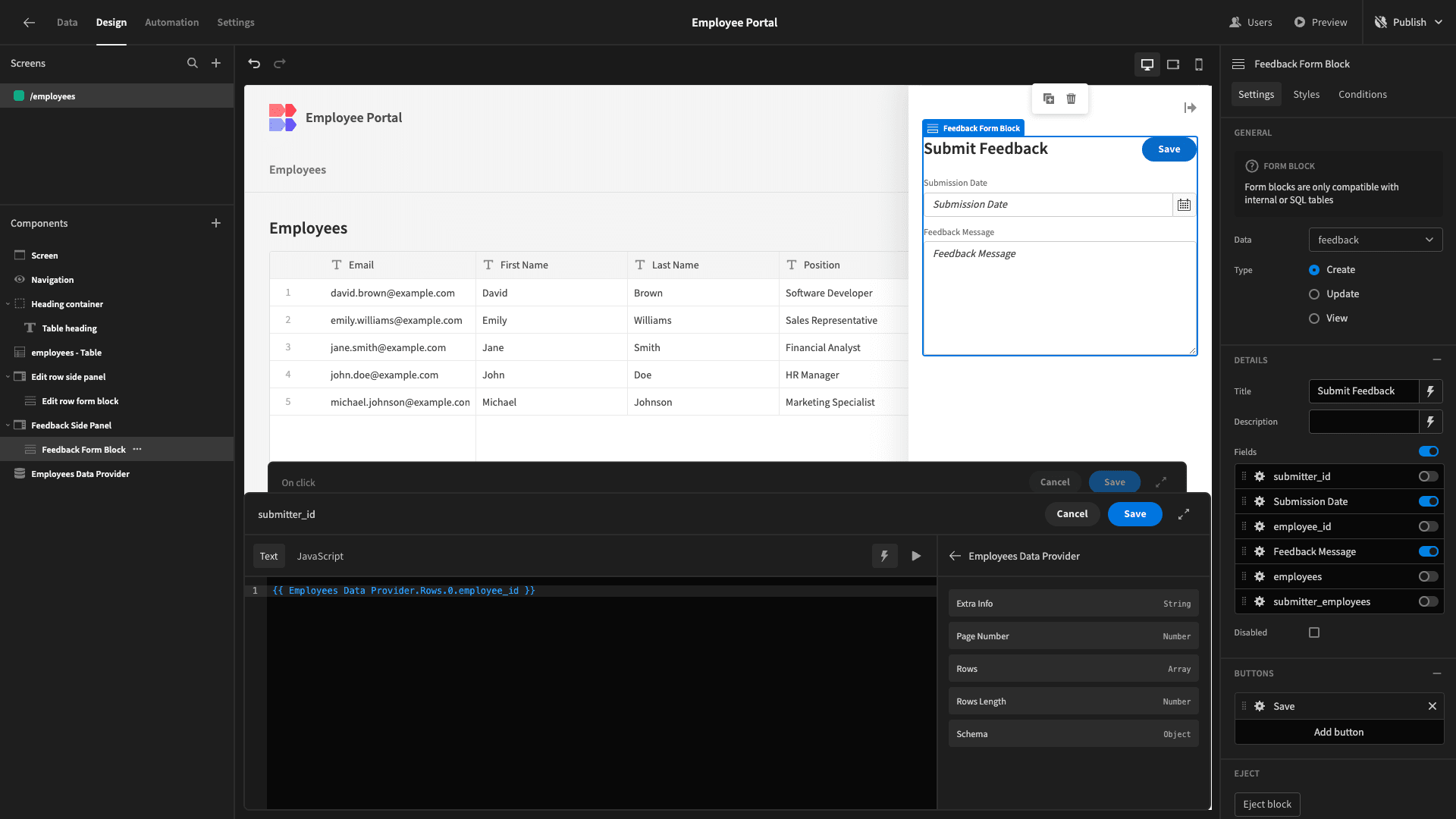This screenshot has height=819, width=1456.
Task: Add a new screen with plus icon
Action: (x=216, y=64)
